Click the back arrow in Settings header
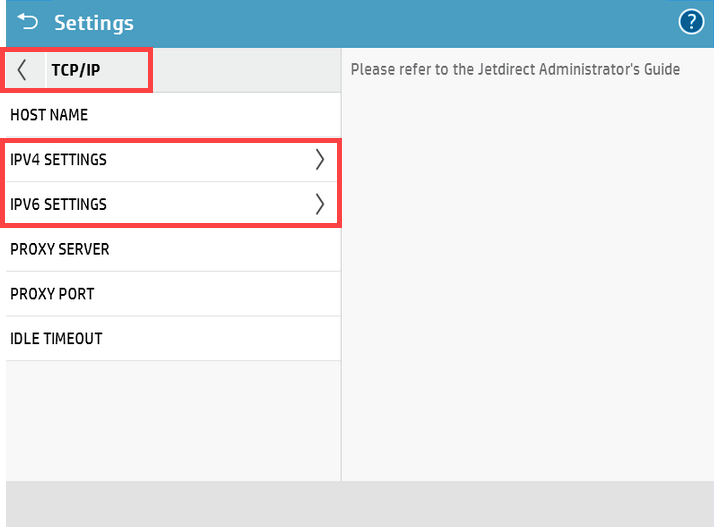 click(27, 22)
